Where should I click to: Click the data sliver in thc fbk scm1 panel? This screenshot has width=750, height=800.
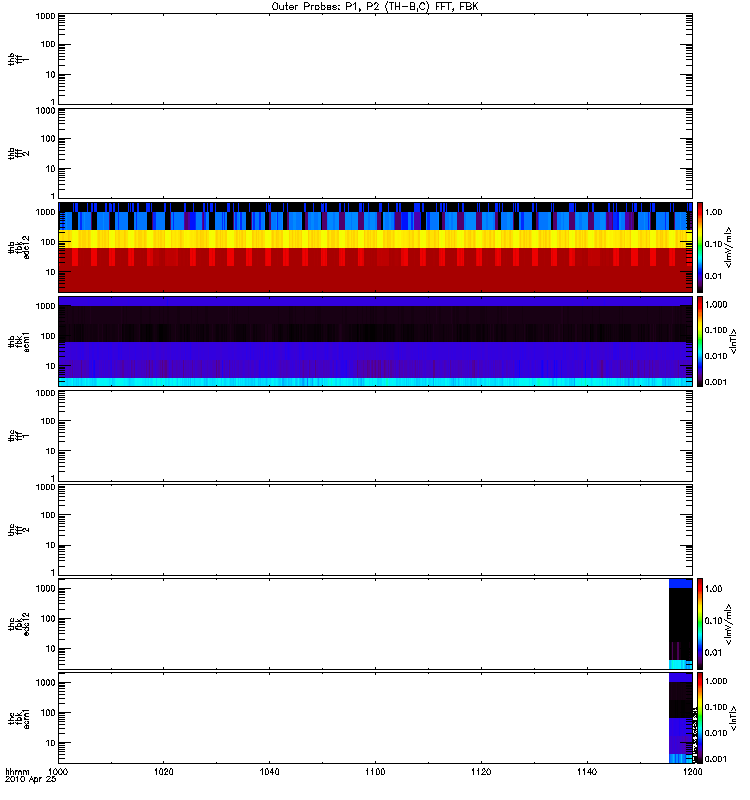point(681,718)
